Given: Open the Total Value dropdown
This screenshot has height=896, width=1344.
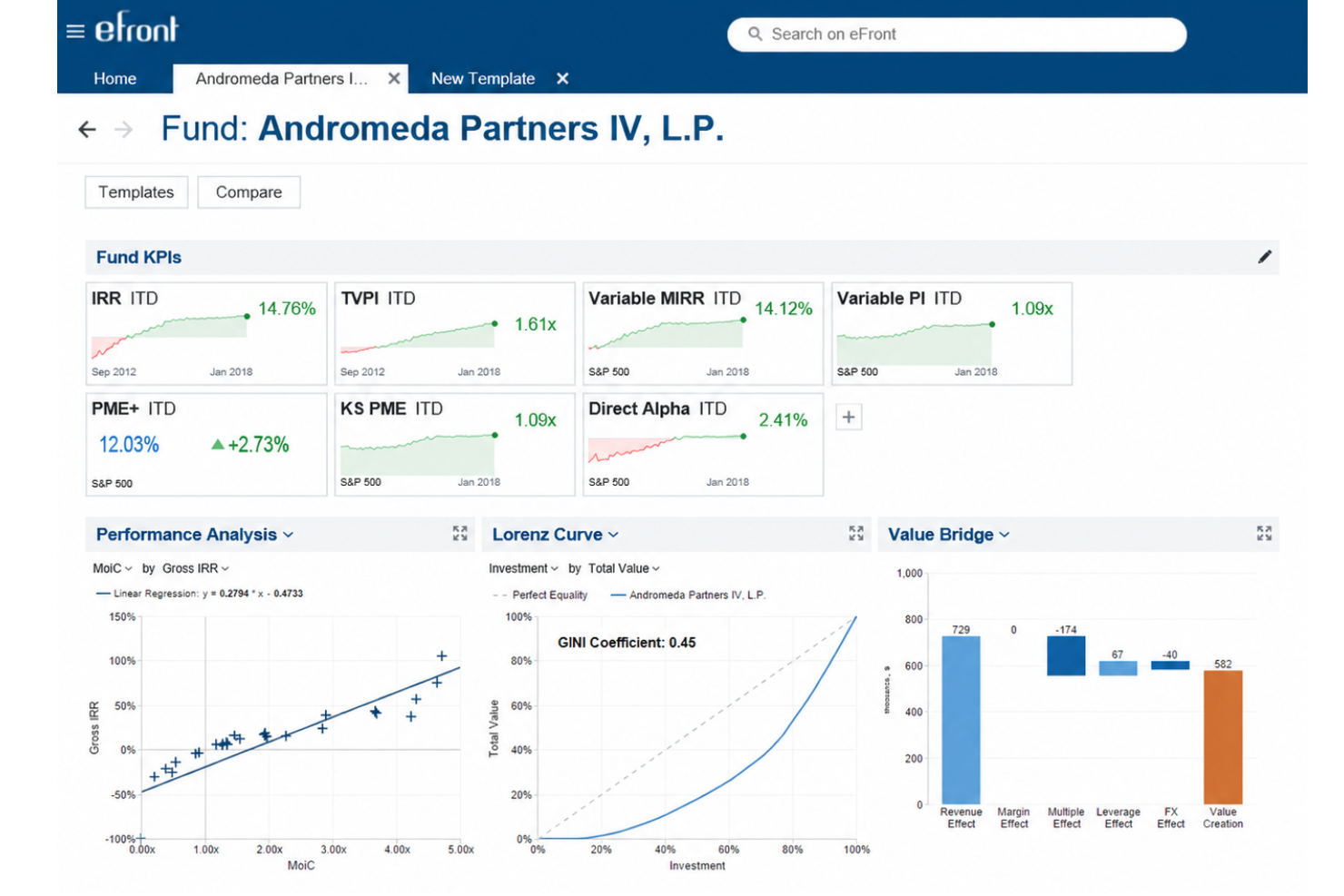Looking at the screenshot, I should [624, 568].
